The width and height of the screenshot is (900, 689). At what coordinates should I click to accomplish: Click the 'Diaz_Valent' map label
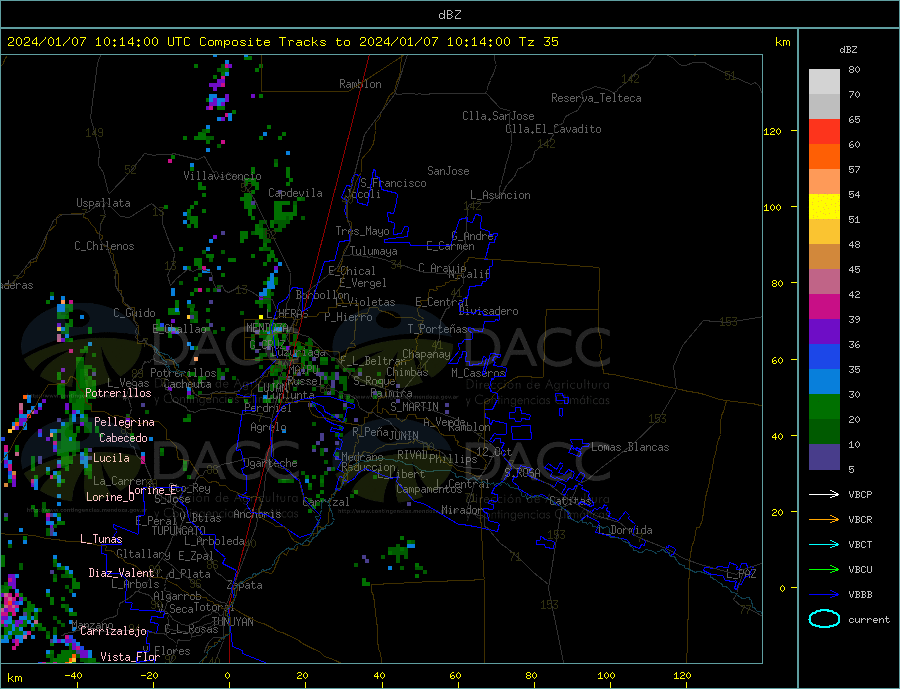pos(121,573)
